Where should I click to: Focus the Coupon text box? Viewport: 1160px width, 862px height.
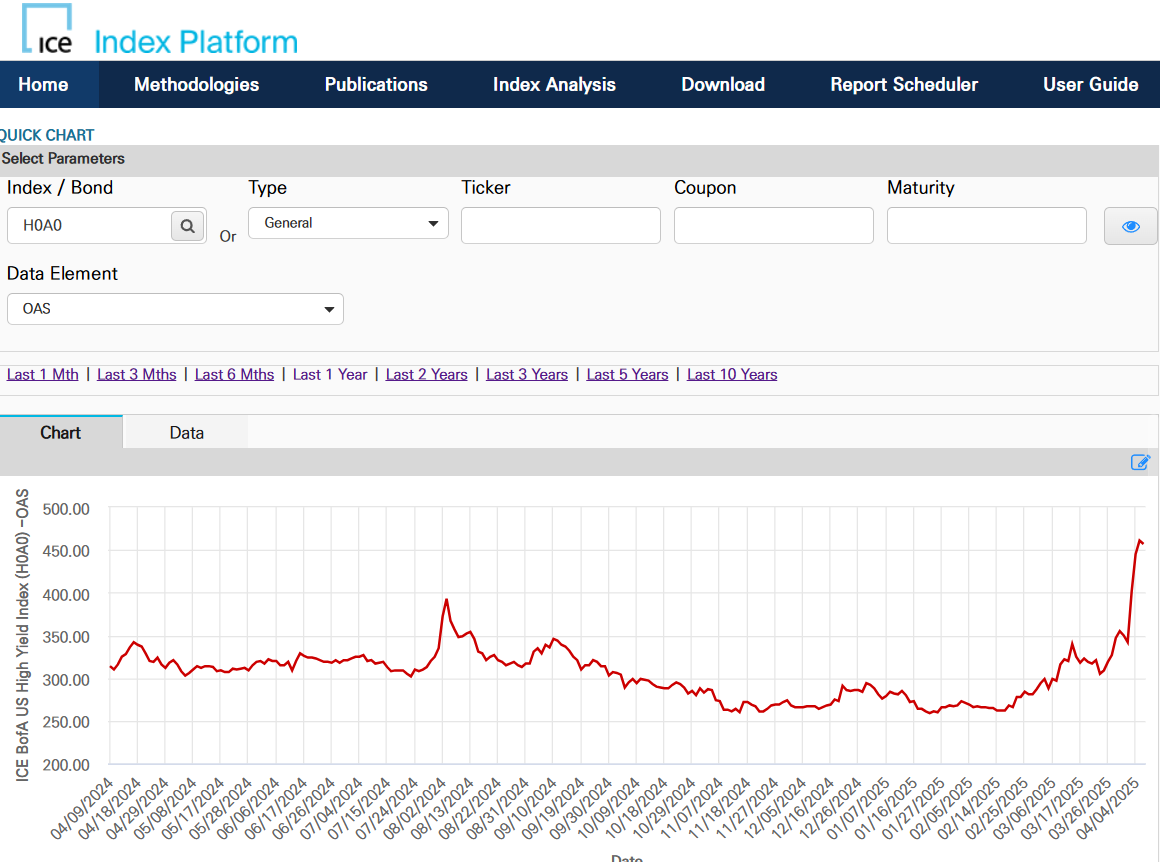click(774, 226)
